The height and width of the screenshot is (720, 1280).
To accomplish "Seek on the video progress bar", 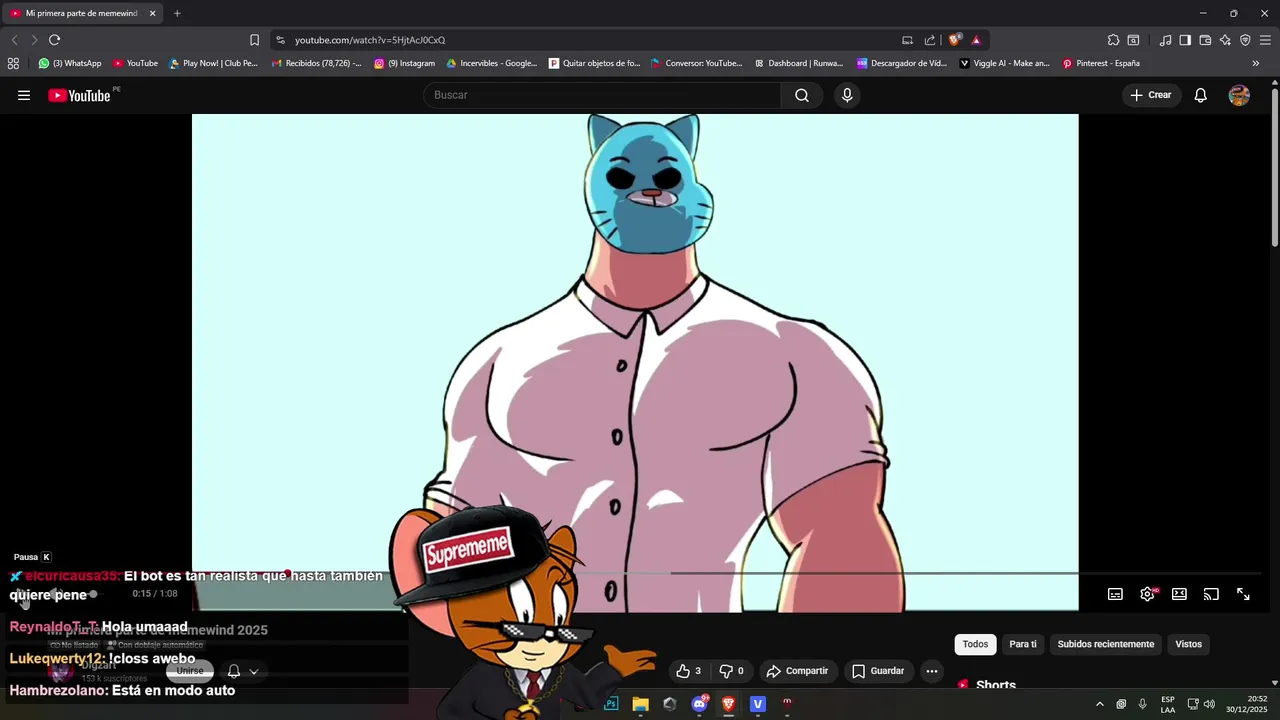I will pos(635,574).
